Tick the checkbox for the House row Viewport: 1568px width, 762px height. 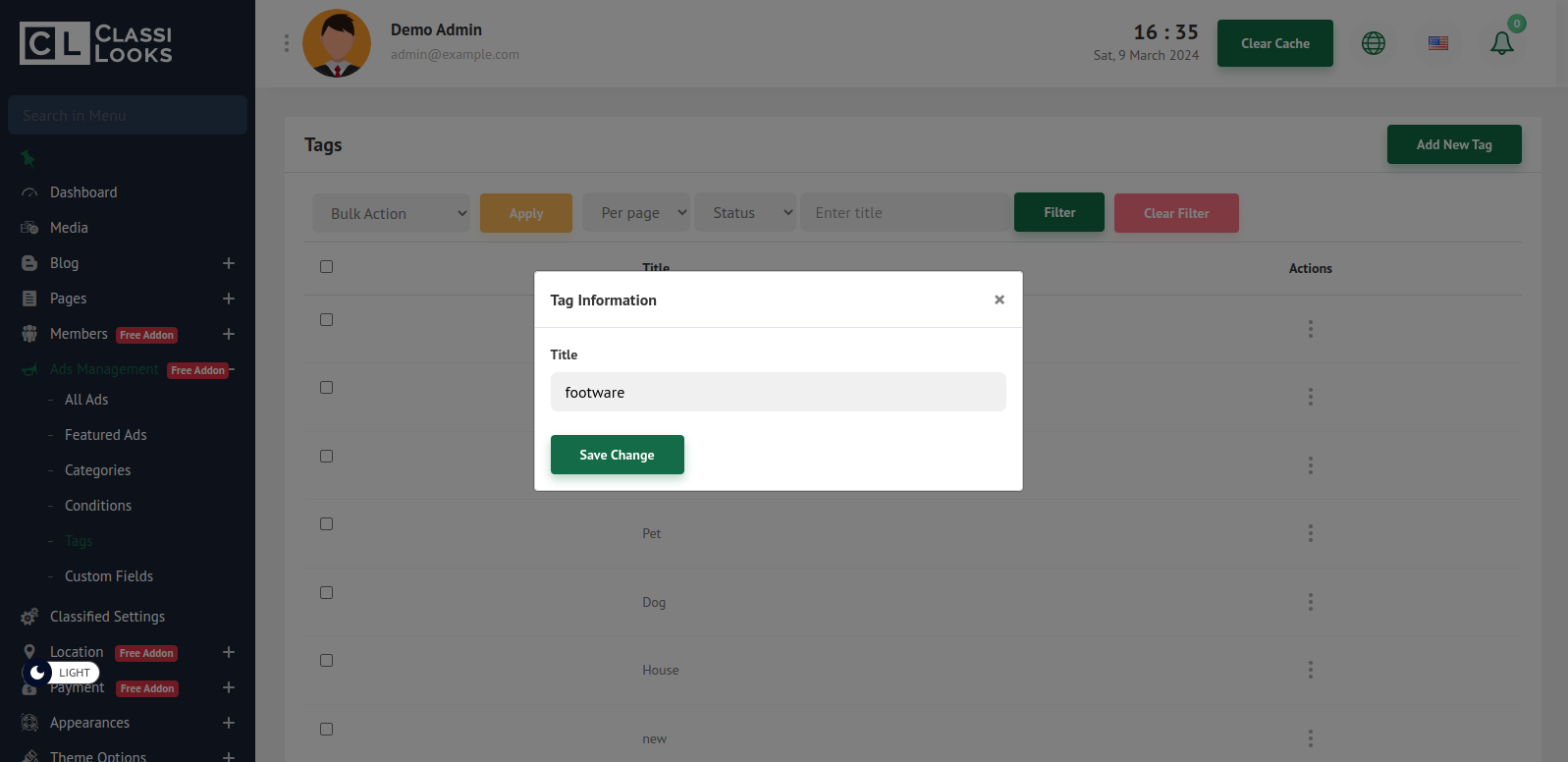click(327, 661)
